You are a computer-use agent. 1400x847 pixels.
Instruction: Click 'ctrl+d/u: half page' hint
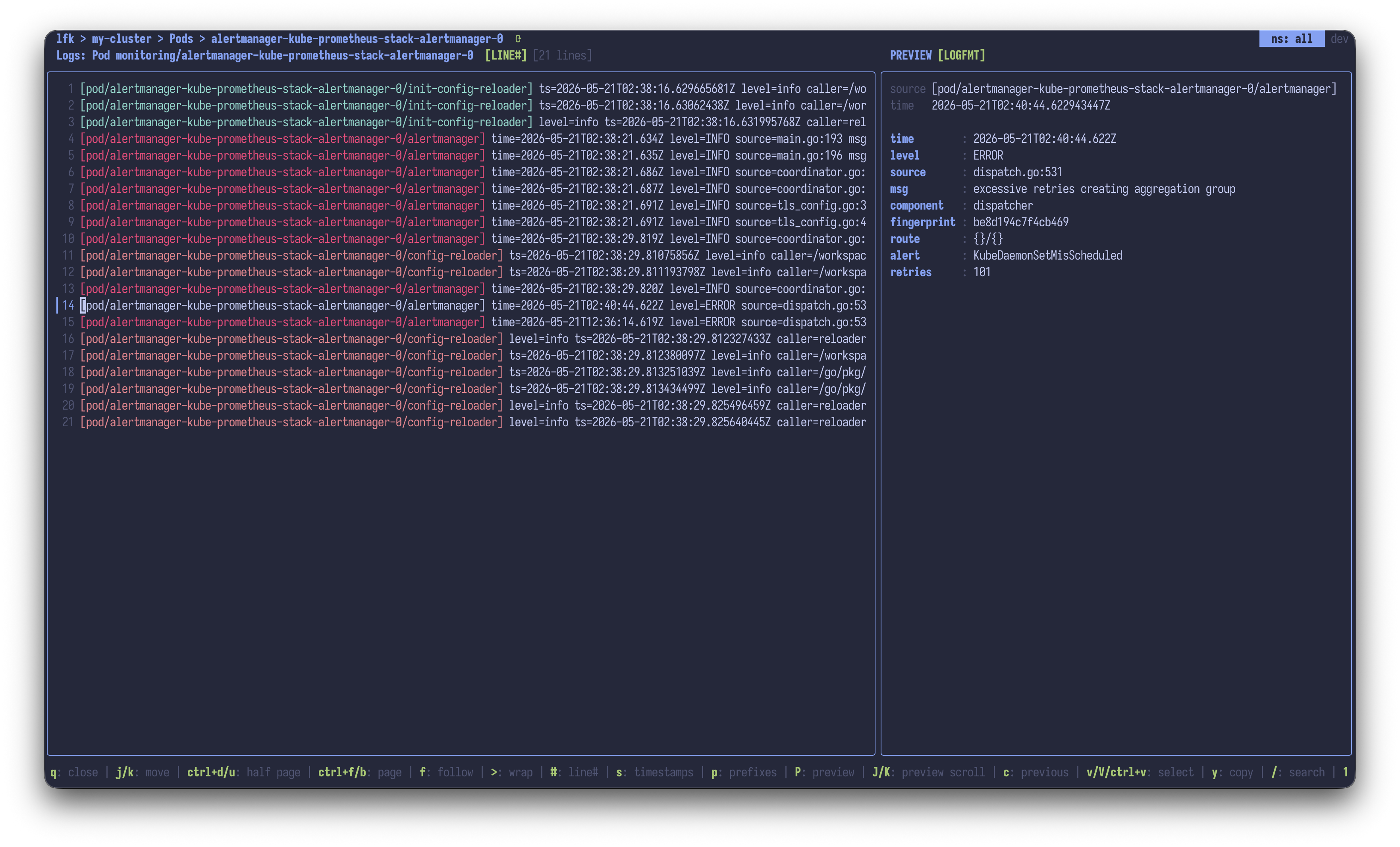pyautogui.click(x=244, y=772)
